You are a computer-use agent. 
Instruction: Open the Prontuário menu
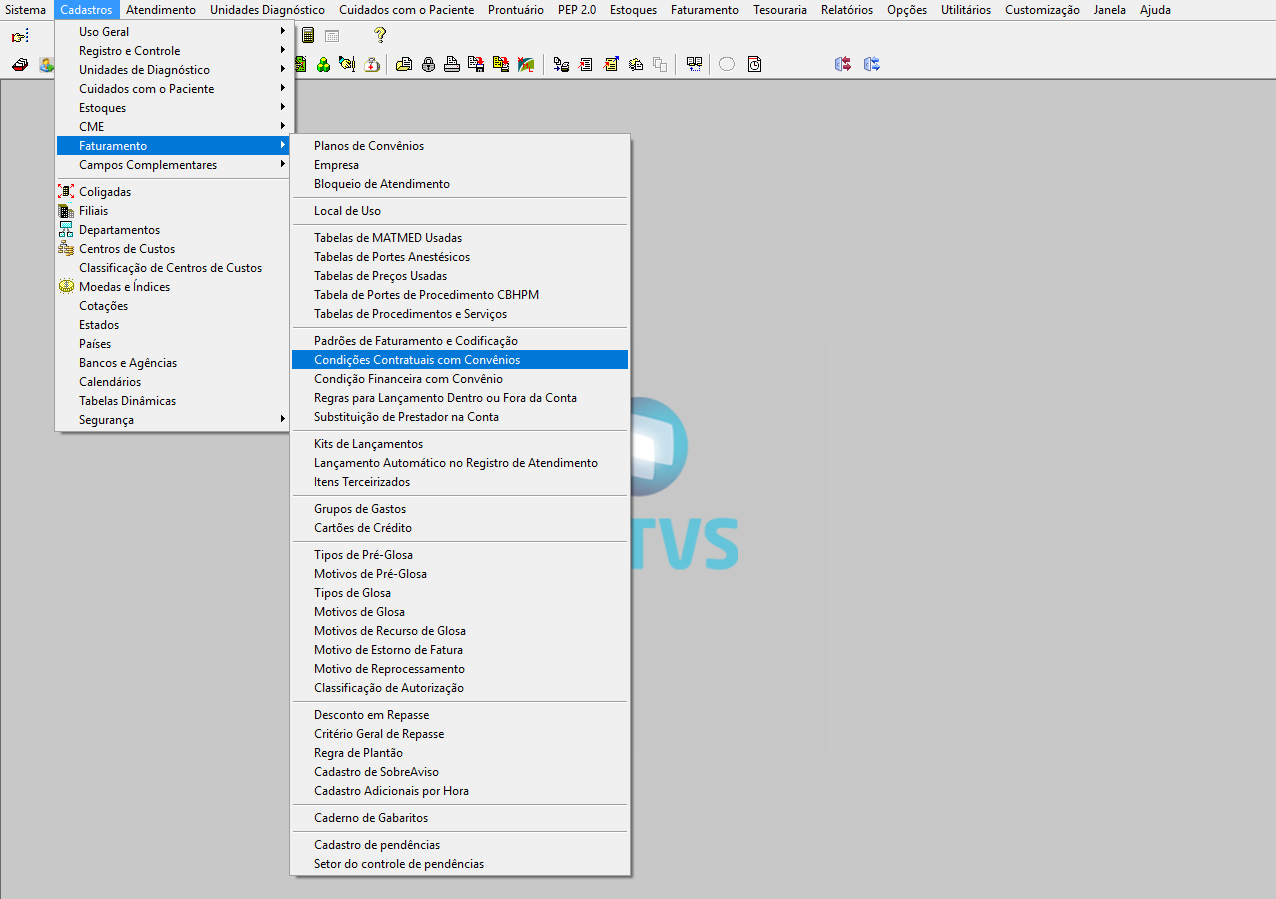(516, 10)
